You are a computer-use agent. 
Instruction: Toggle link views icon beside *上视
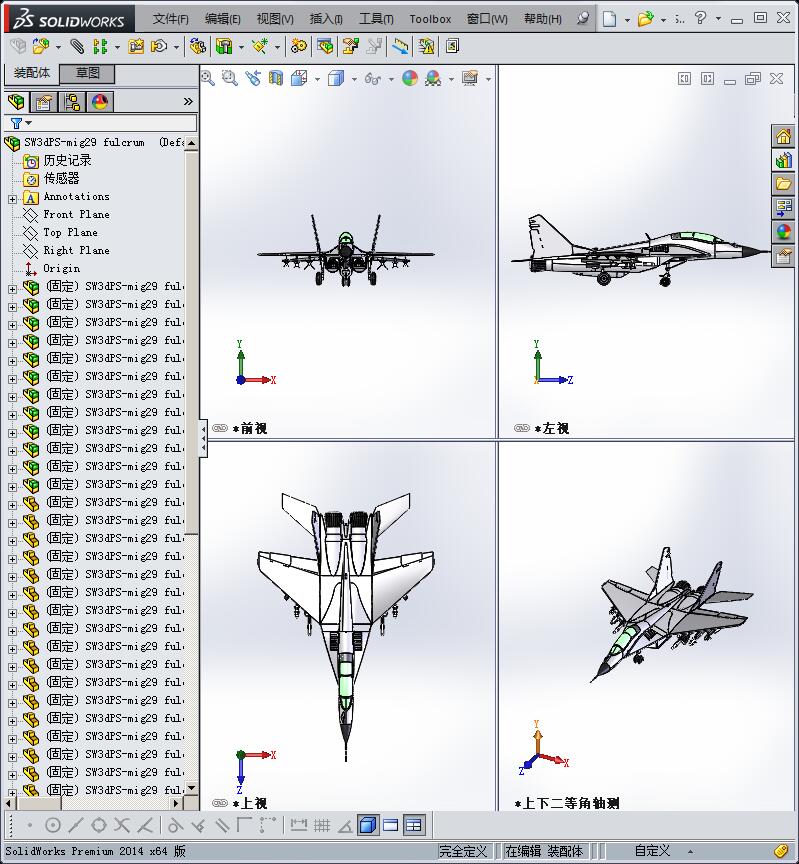pos(220,803)
